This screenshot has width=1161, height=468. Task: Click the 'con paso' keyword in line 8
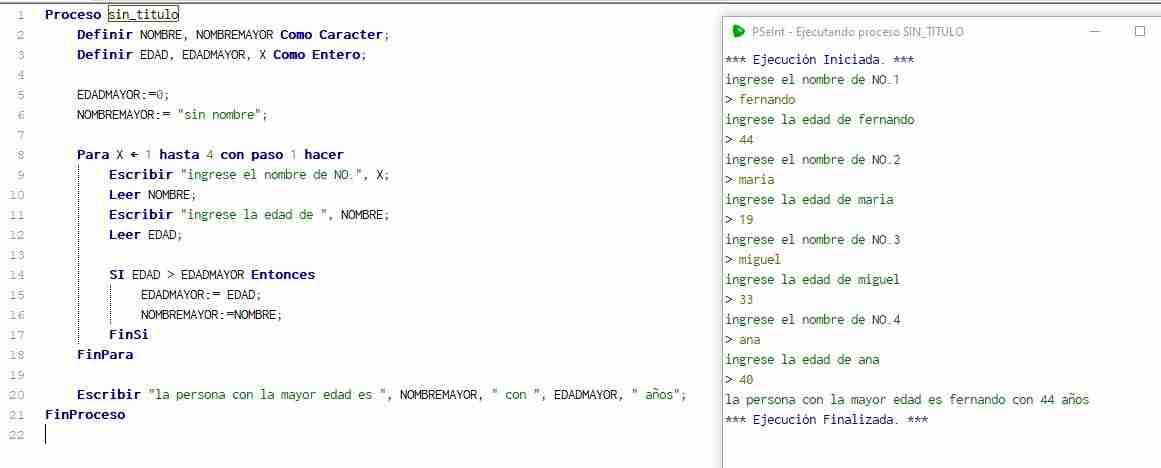pos(252,155)
